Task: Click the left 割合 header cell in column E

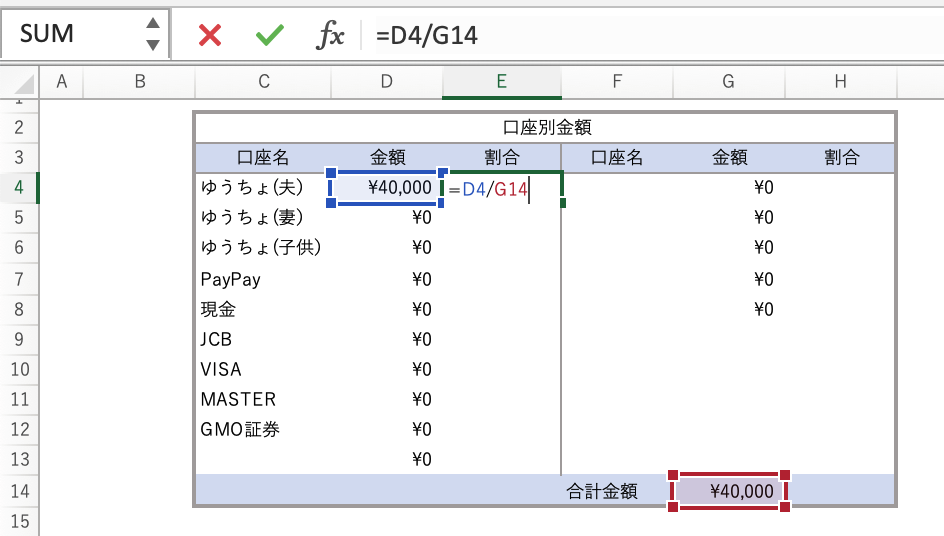Action: tap(502, 157)
